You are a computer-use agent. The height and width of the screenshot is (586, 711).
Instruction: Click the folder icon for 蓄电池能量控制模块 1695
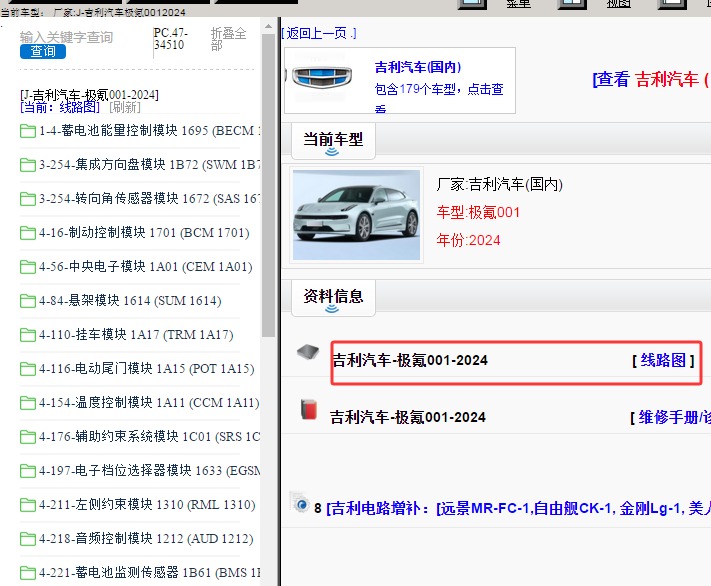28,131
